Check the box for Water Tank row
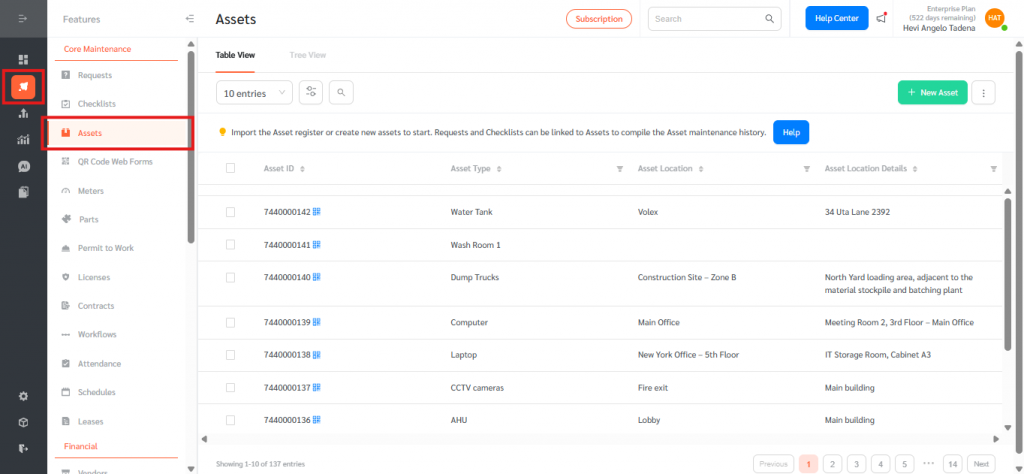This screenshot has width=1024, height=474. tap(230, 212)
